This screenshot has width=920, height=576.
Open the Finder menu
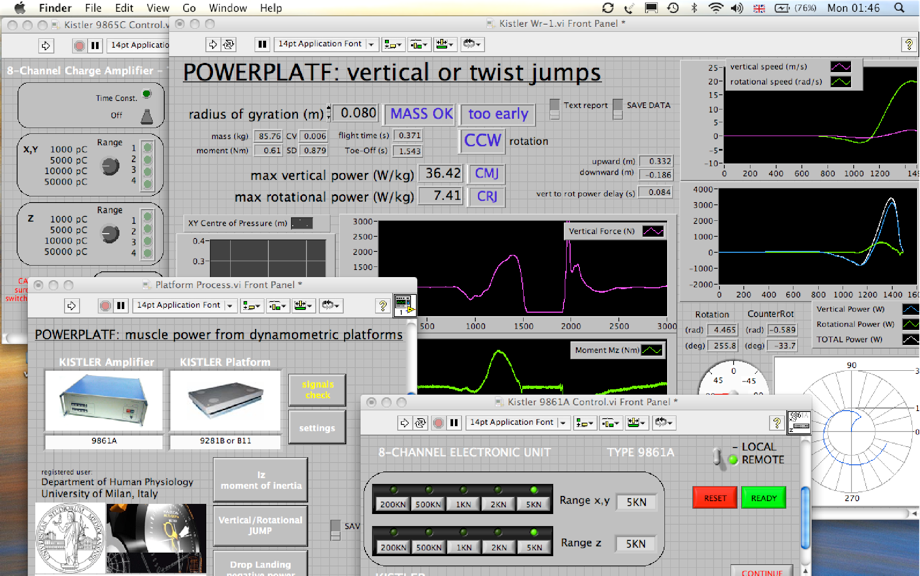55,8
